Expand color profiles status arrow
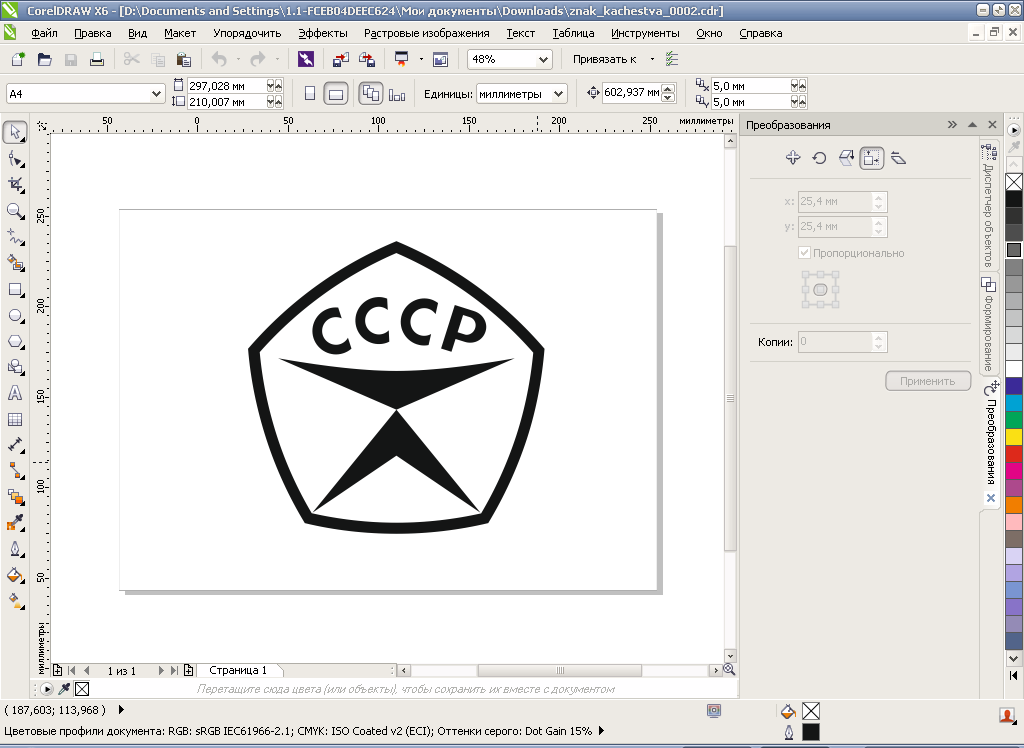The width and height of the screenshot is (1024, 748). (601, 730)
